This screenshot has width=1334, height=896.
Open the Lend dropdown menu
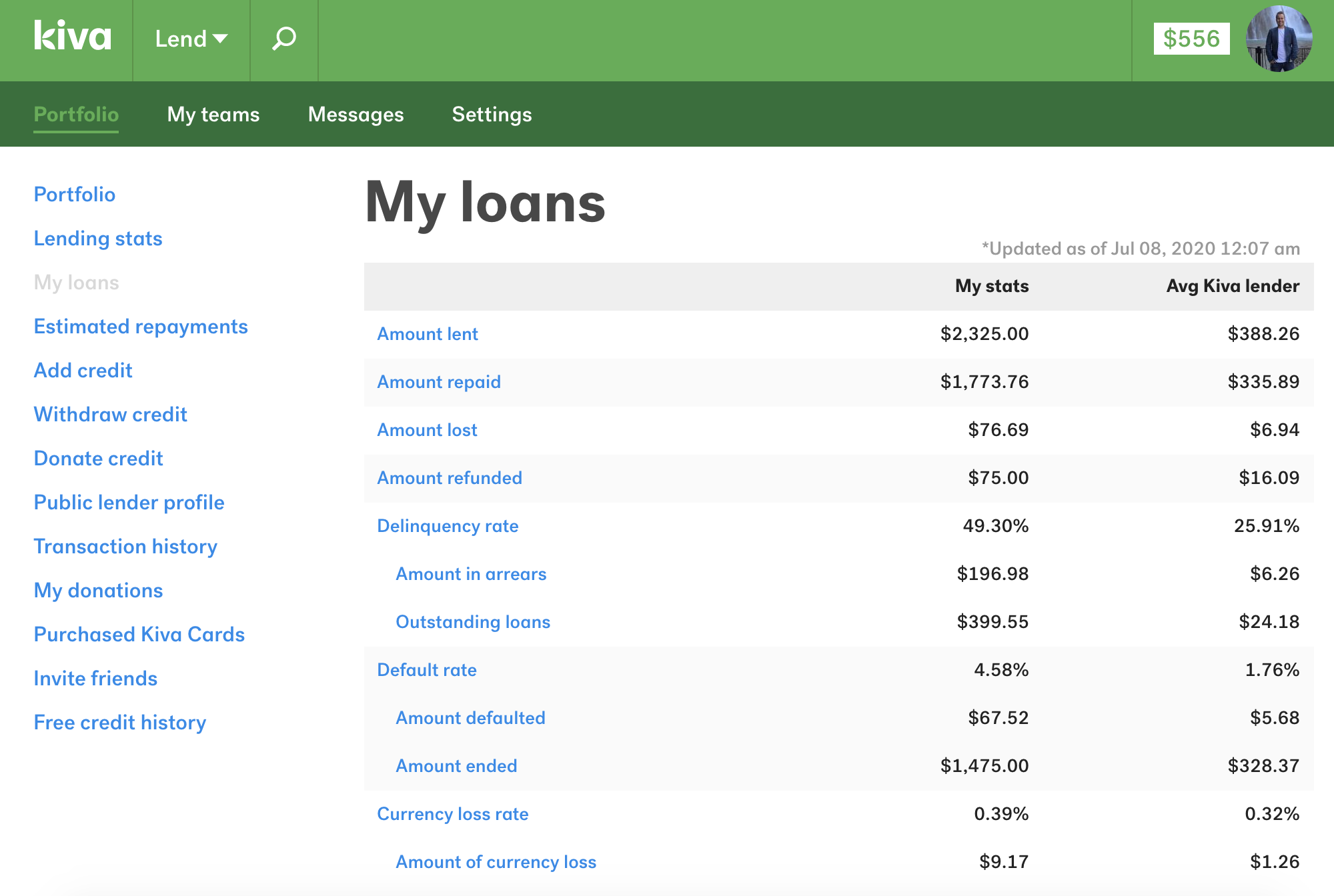coord(191,39)
